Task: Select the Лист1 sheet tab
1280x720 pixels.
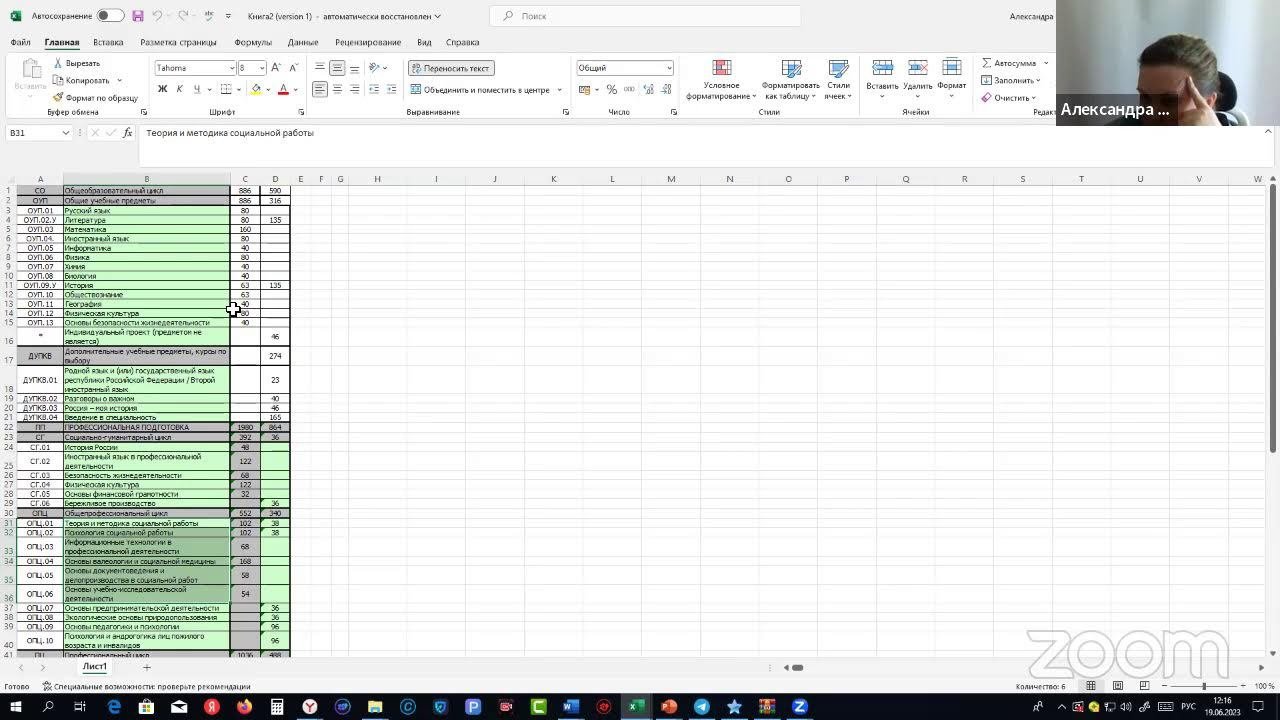Action: tap(95, 667)
